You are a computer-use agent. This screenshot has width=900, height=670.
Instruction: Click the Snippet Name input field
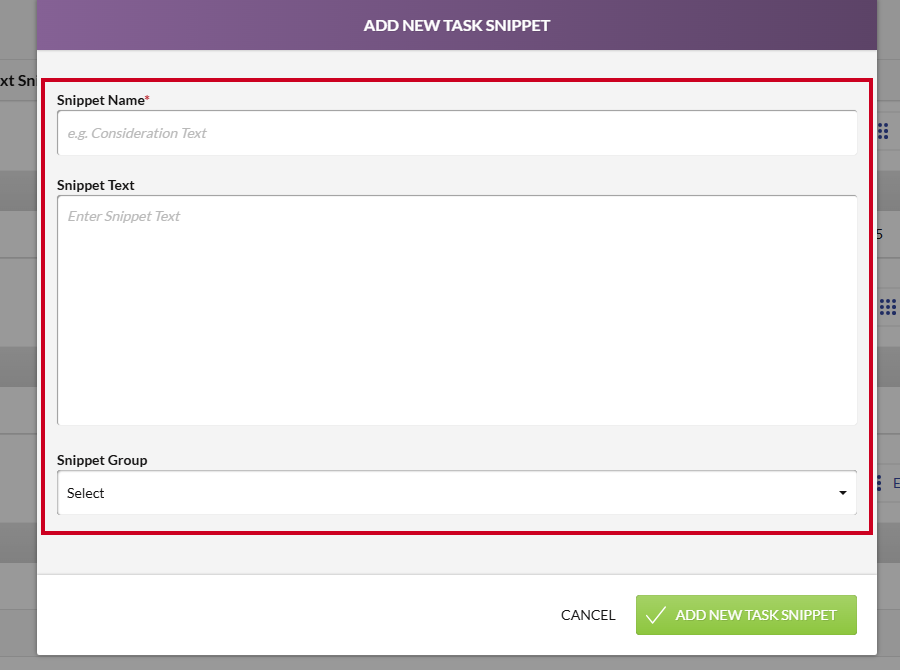click(x=457, y=133)
